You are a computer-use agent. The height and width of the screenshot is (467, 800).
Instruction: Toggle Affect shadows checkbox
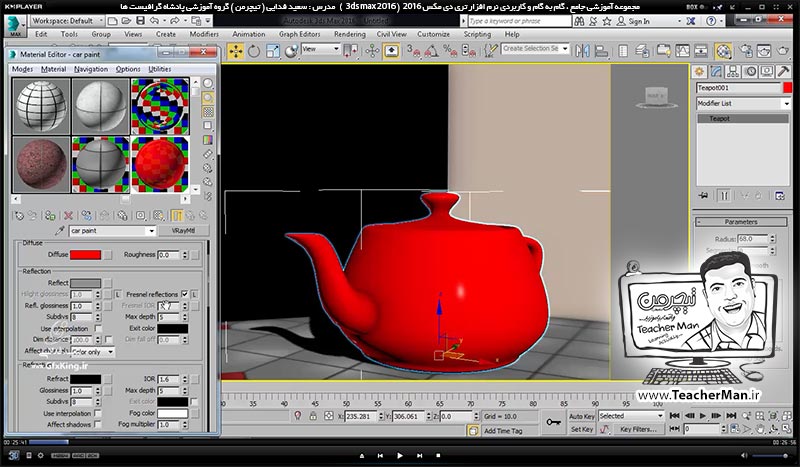click(97, 425)
